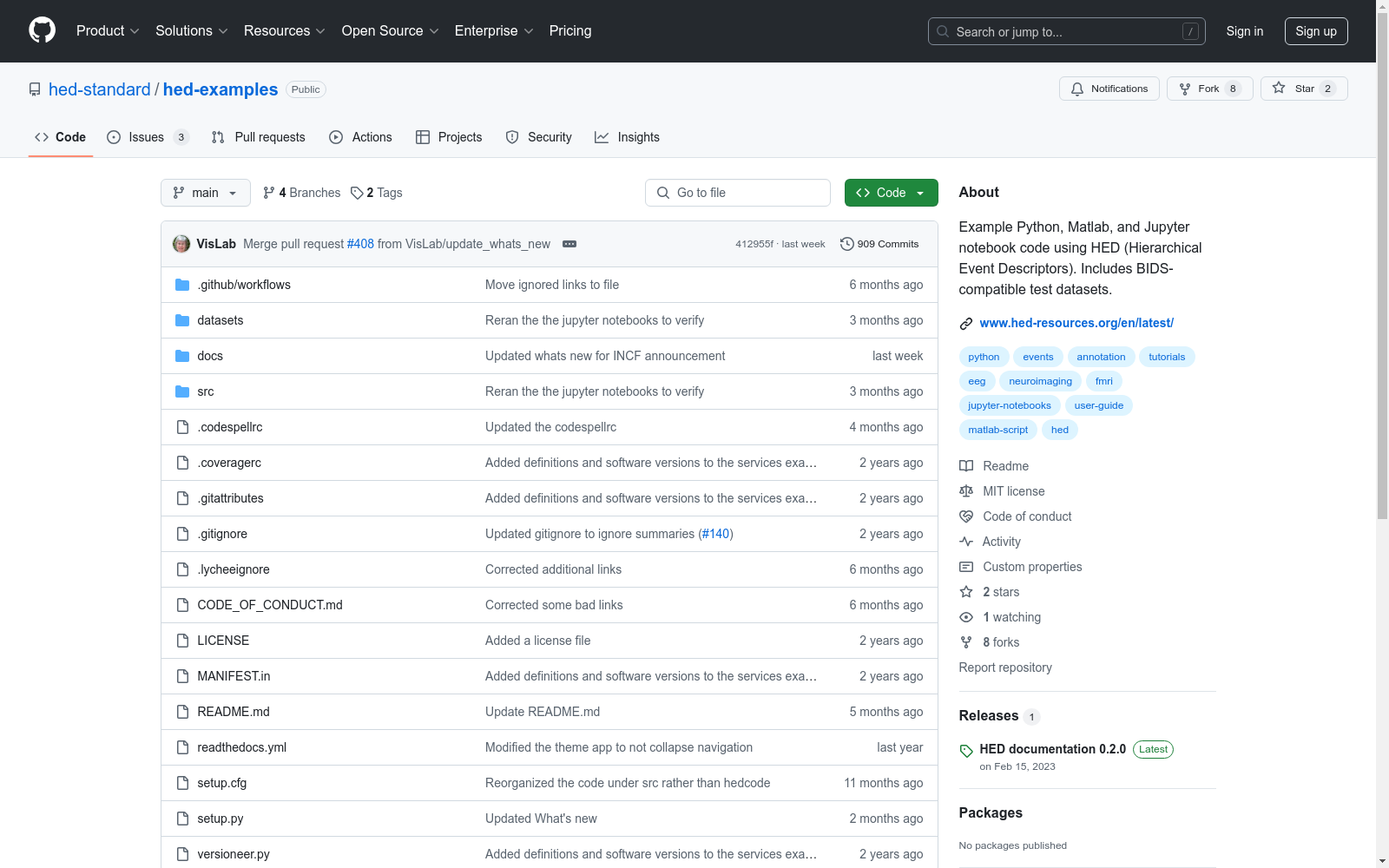This screenshot has height=868, width=1389.
Task: Click the eye icon beside 1 watching
Action: tap(966, 617)
